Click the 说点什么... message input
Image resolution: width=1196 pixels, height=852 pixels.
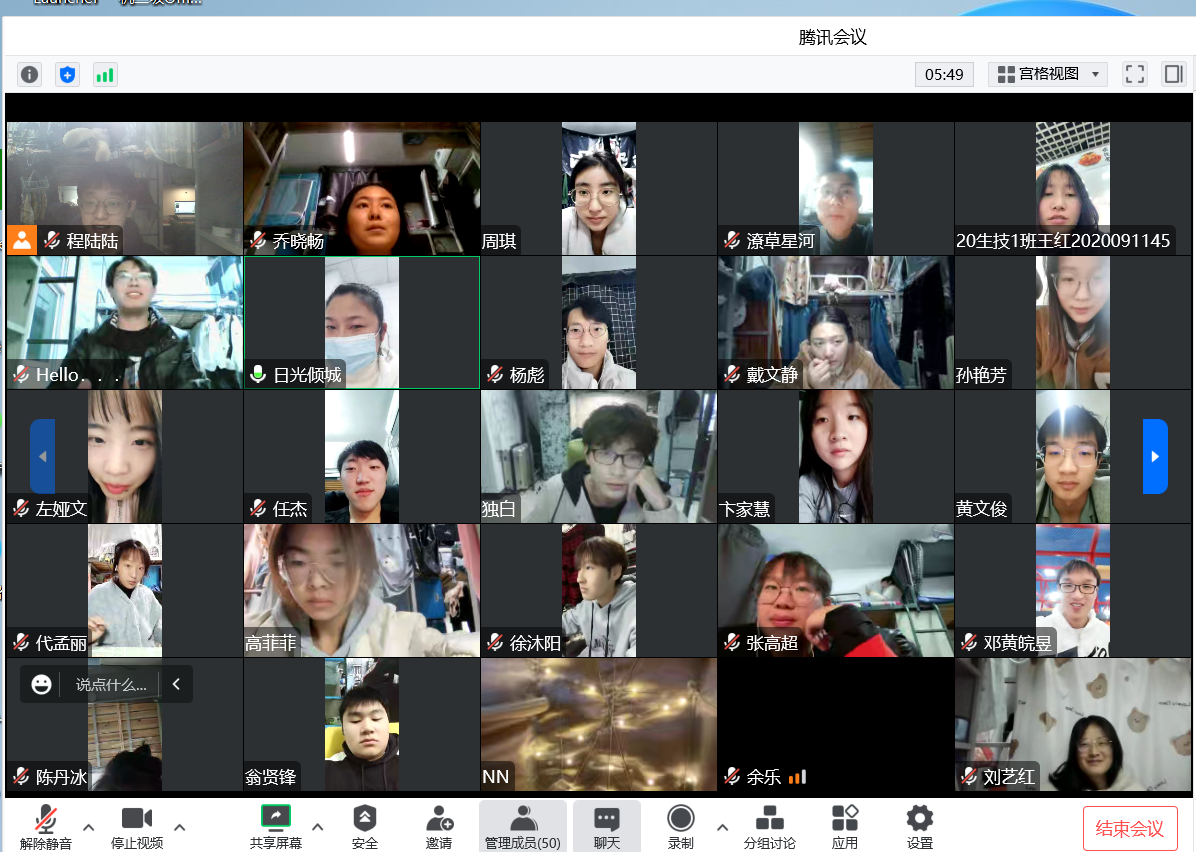pos(110,685)
